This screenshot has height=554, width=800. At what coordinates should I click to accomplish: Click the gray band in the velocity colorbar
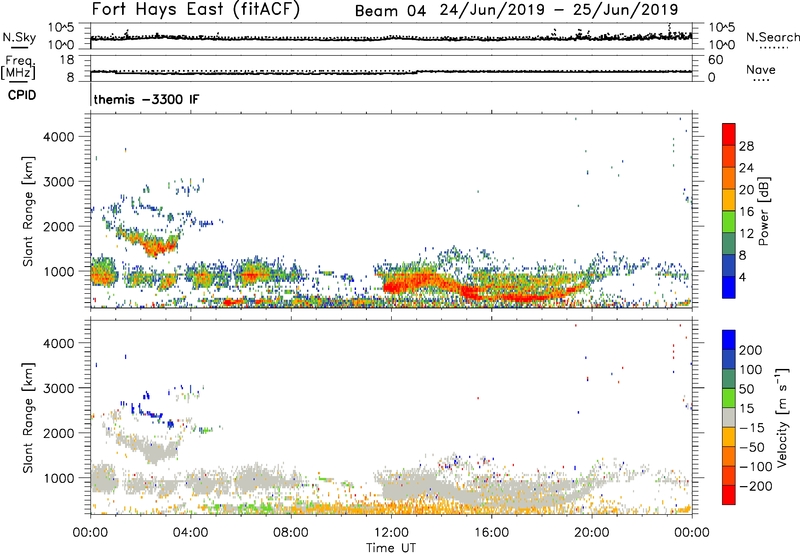click(729, 418)
